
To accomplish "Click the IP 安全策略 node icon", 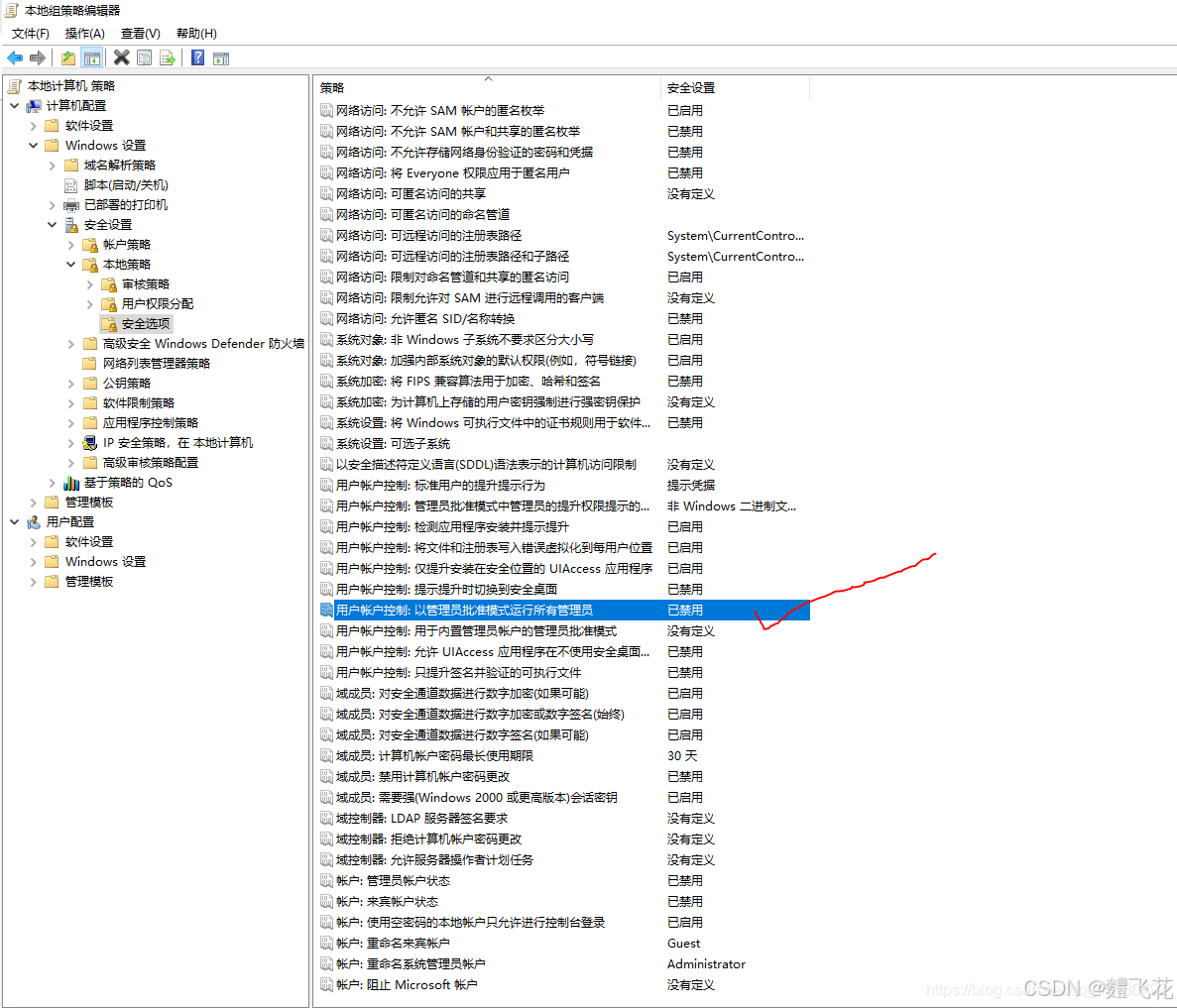I will (x=90, y=443).
